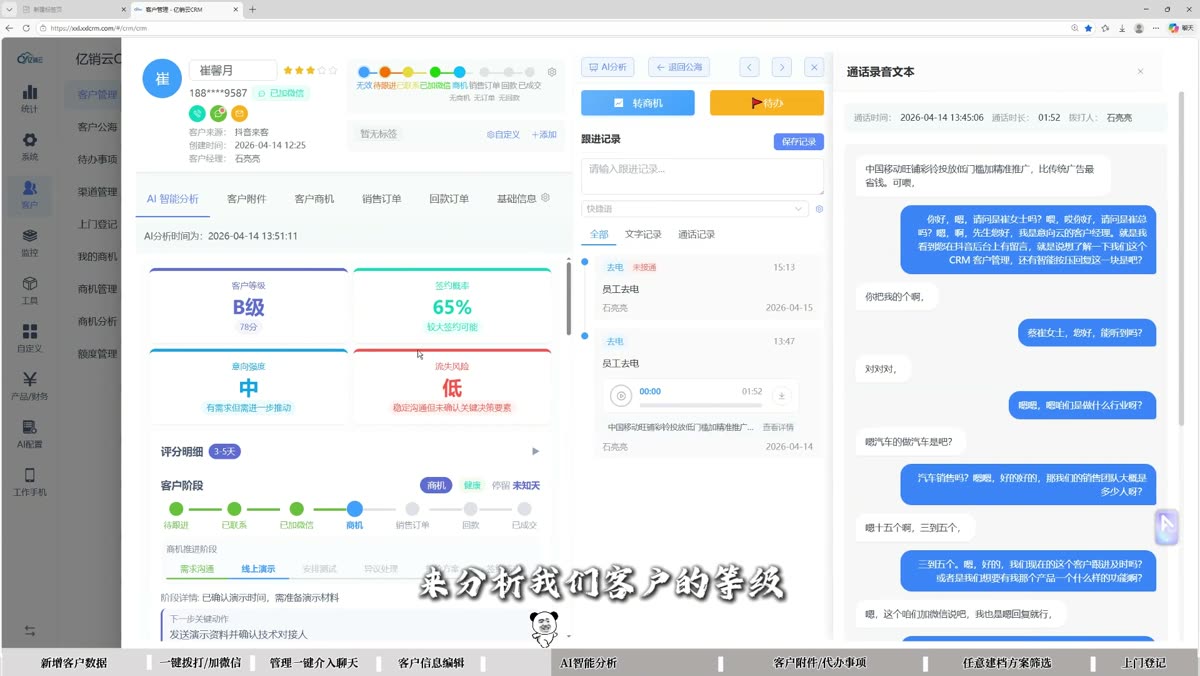Show 全部 follow-up records tab

click(x=599, y=234)
